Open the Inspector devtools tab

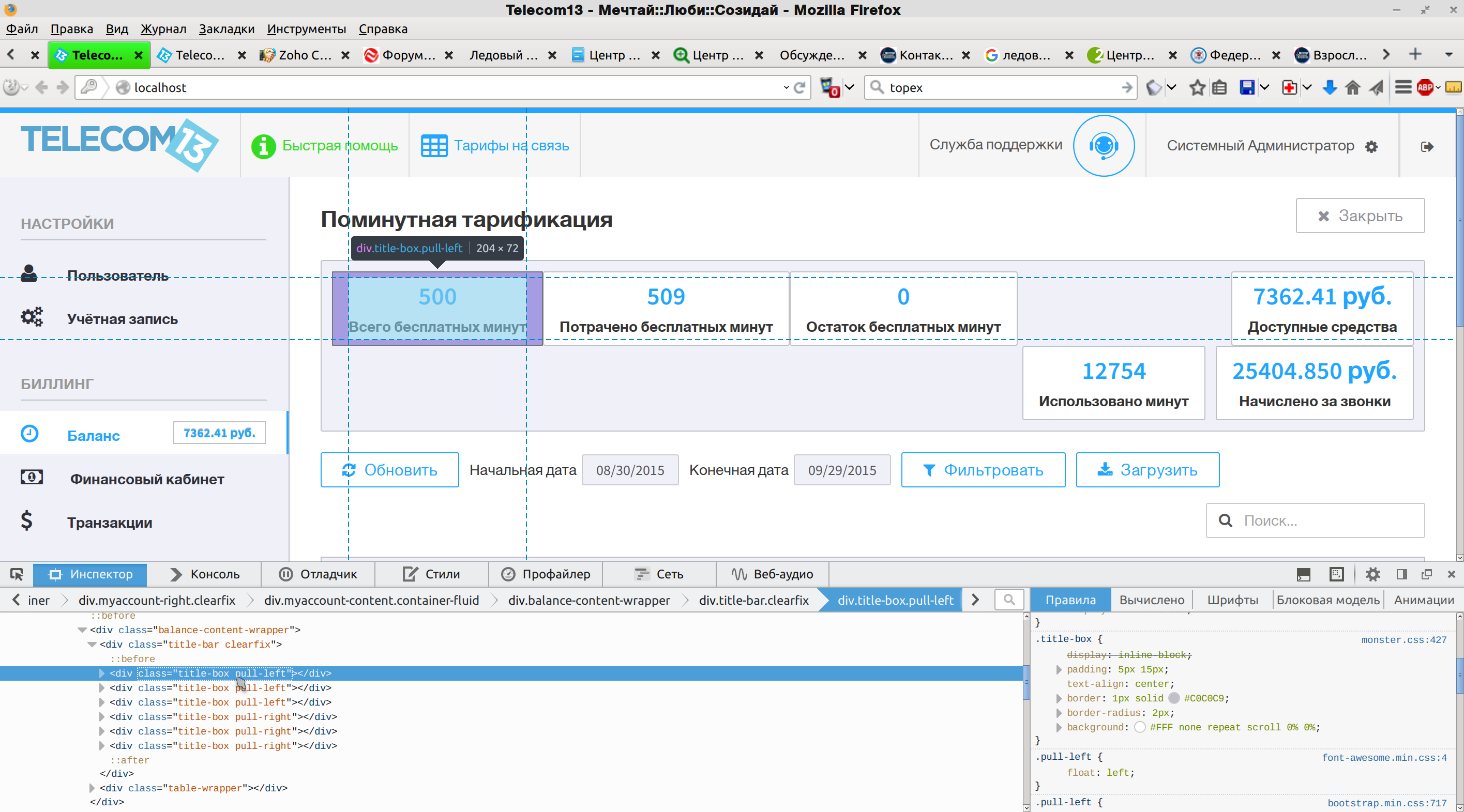90,574
